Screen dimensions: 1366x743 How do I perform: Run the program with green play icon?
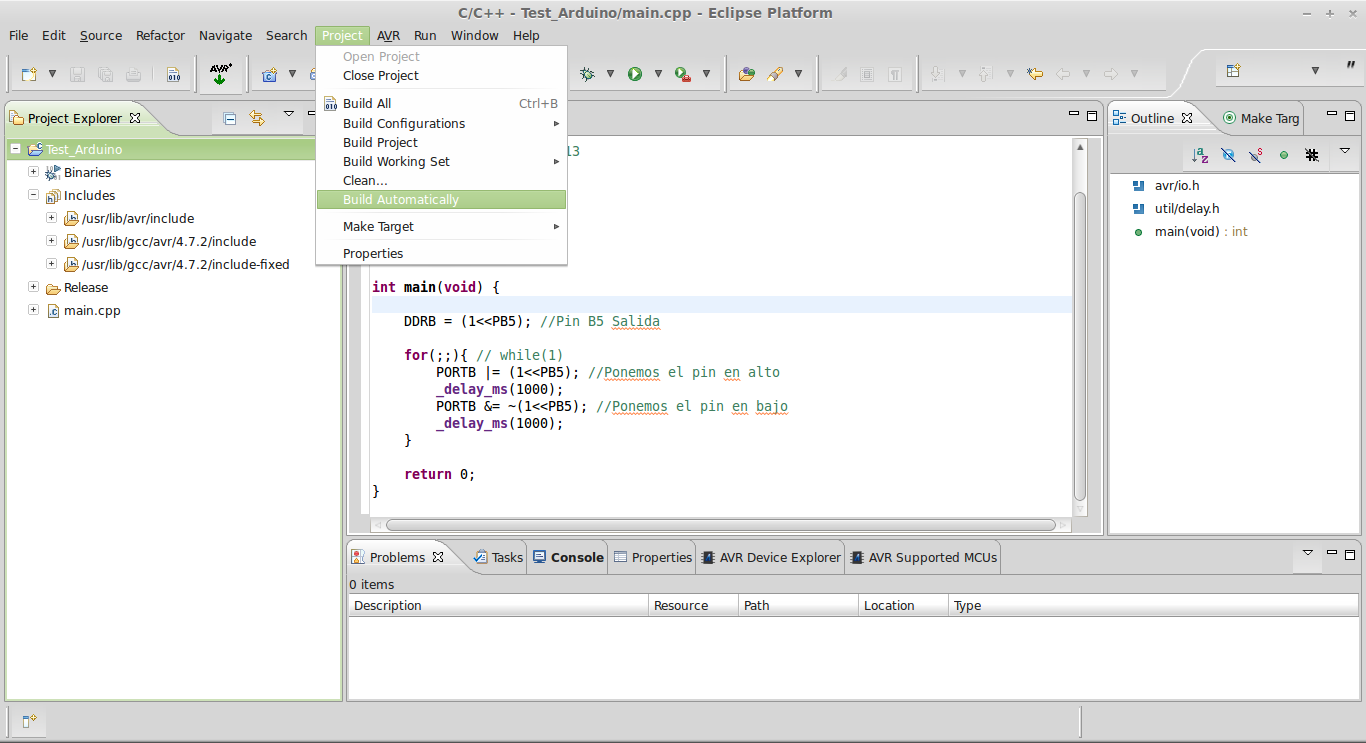[x=634, y=74]
